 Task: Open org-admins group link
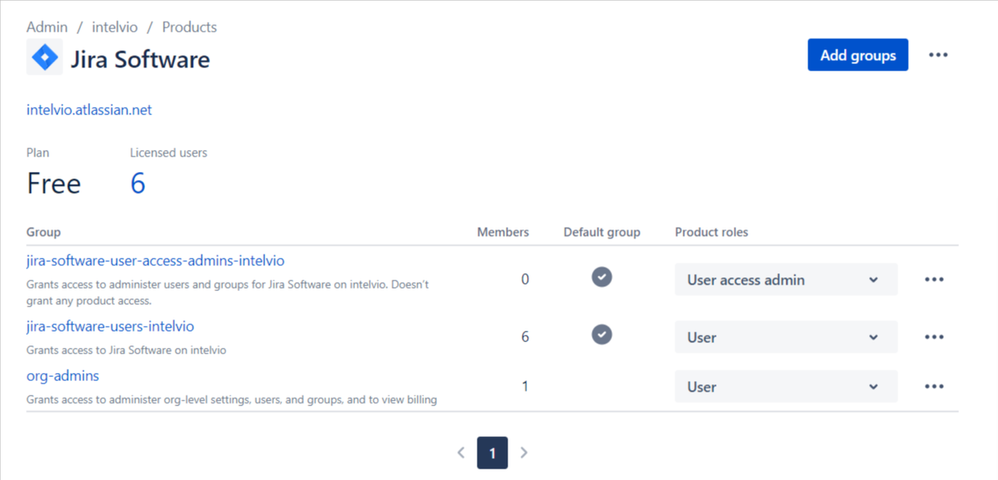[x=62, y=376]
